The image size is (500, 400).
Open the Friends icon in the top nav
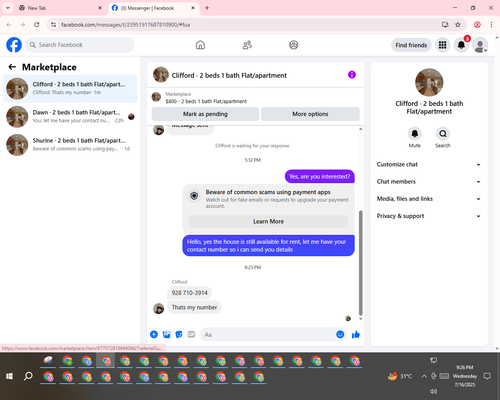[x=247, y=45]
